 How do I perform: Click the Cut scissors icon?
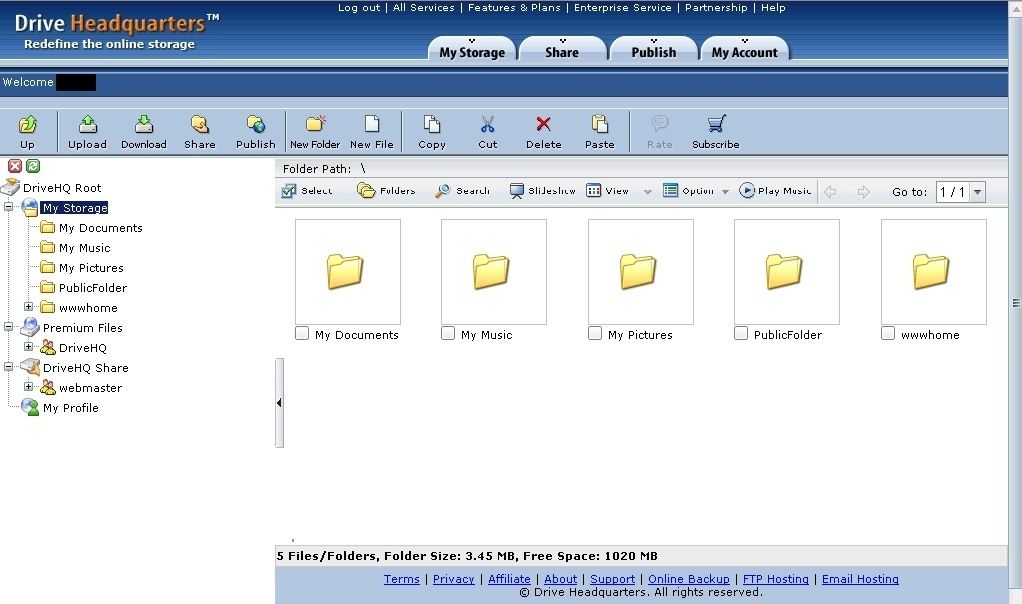pos(488,124)
